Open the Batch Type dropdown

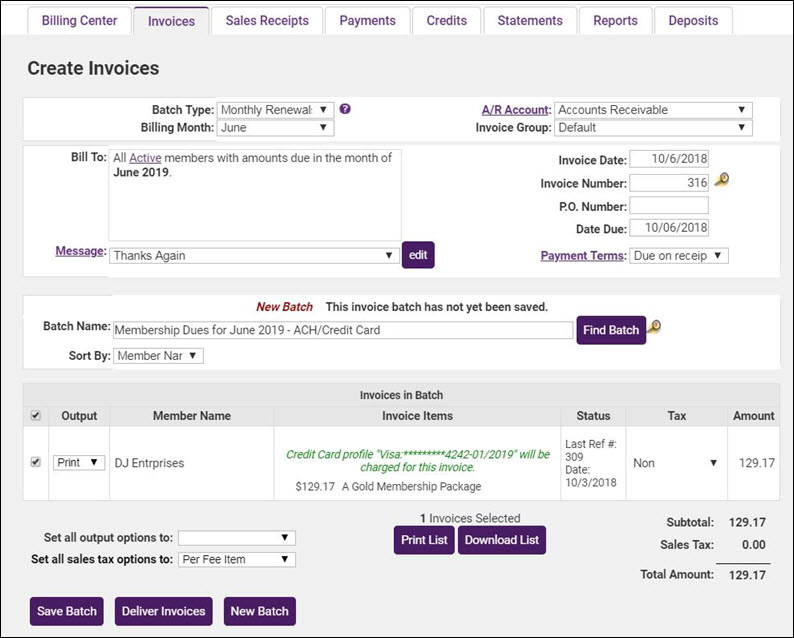[x=275, y=110]
